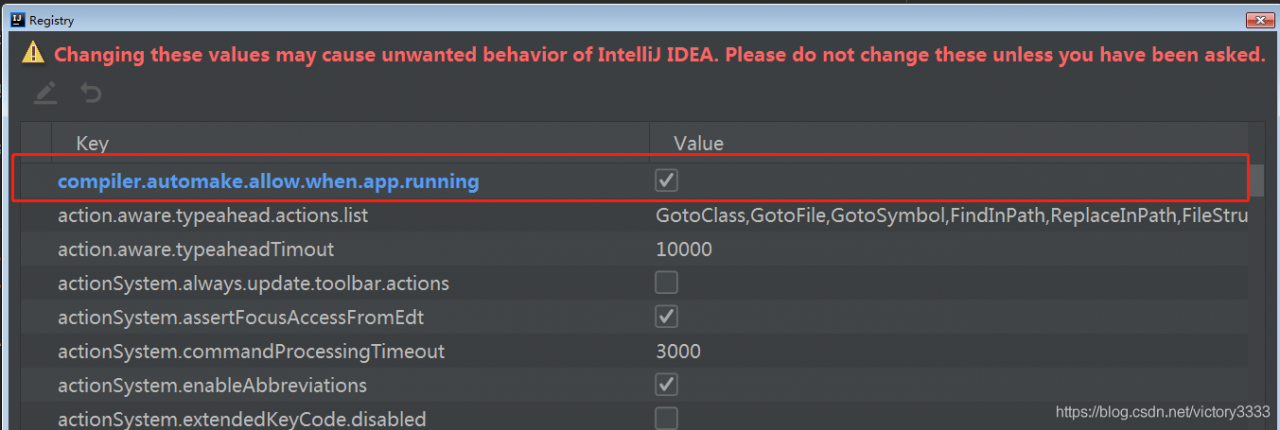Viewport: 1280px width, 430px height.
Task: Close the Registry dialog
Action: coord(1258,19)
